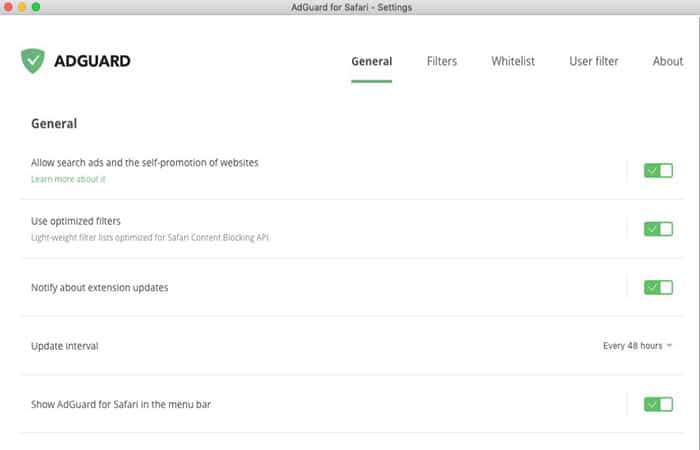This screenshot has width=700, height=450.
Task: Minimize the window with the yellow button
Action: (x=22, y=7)
